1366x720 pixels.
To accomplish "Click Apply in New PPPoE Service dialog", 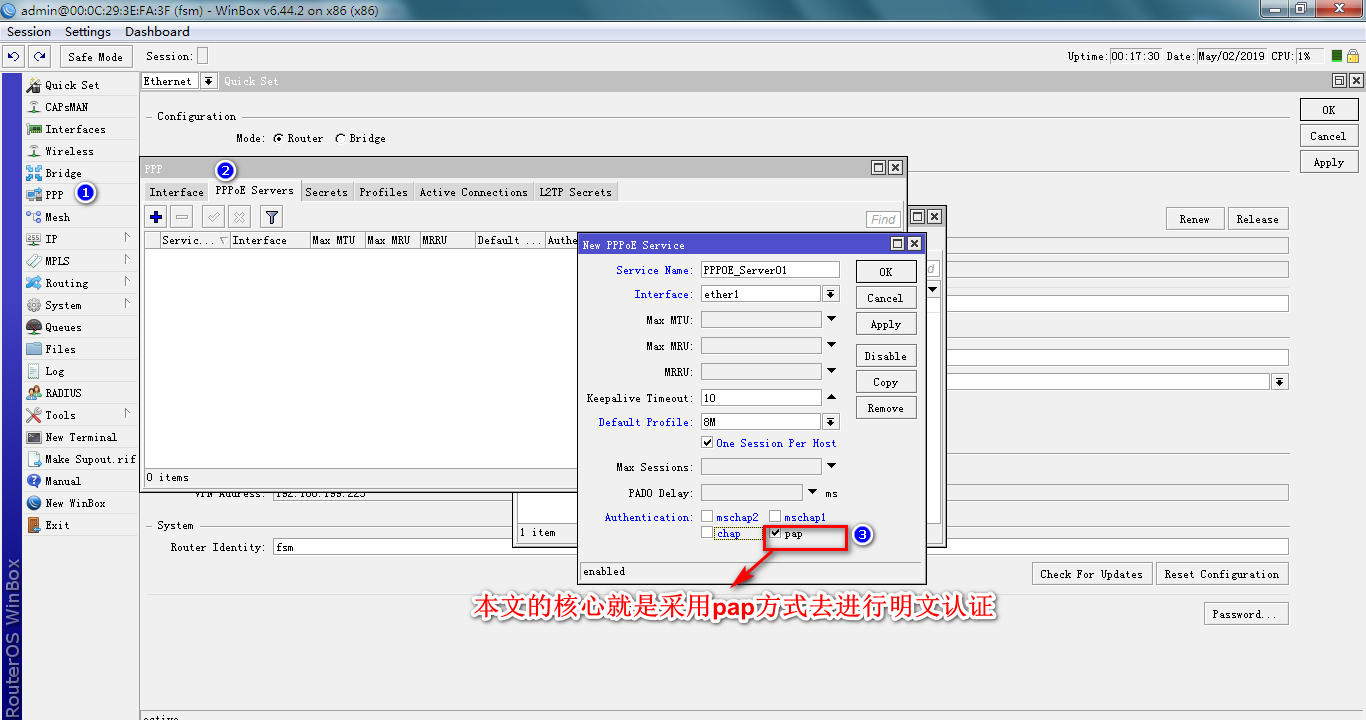I will [886, 324].
